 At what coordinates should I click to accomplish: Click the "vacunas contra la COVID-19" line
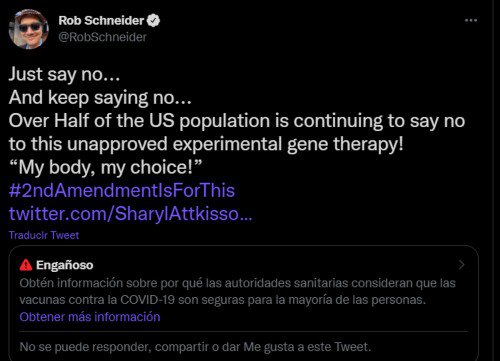point(223,300)
